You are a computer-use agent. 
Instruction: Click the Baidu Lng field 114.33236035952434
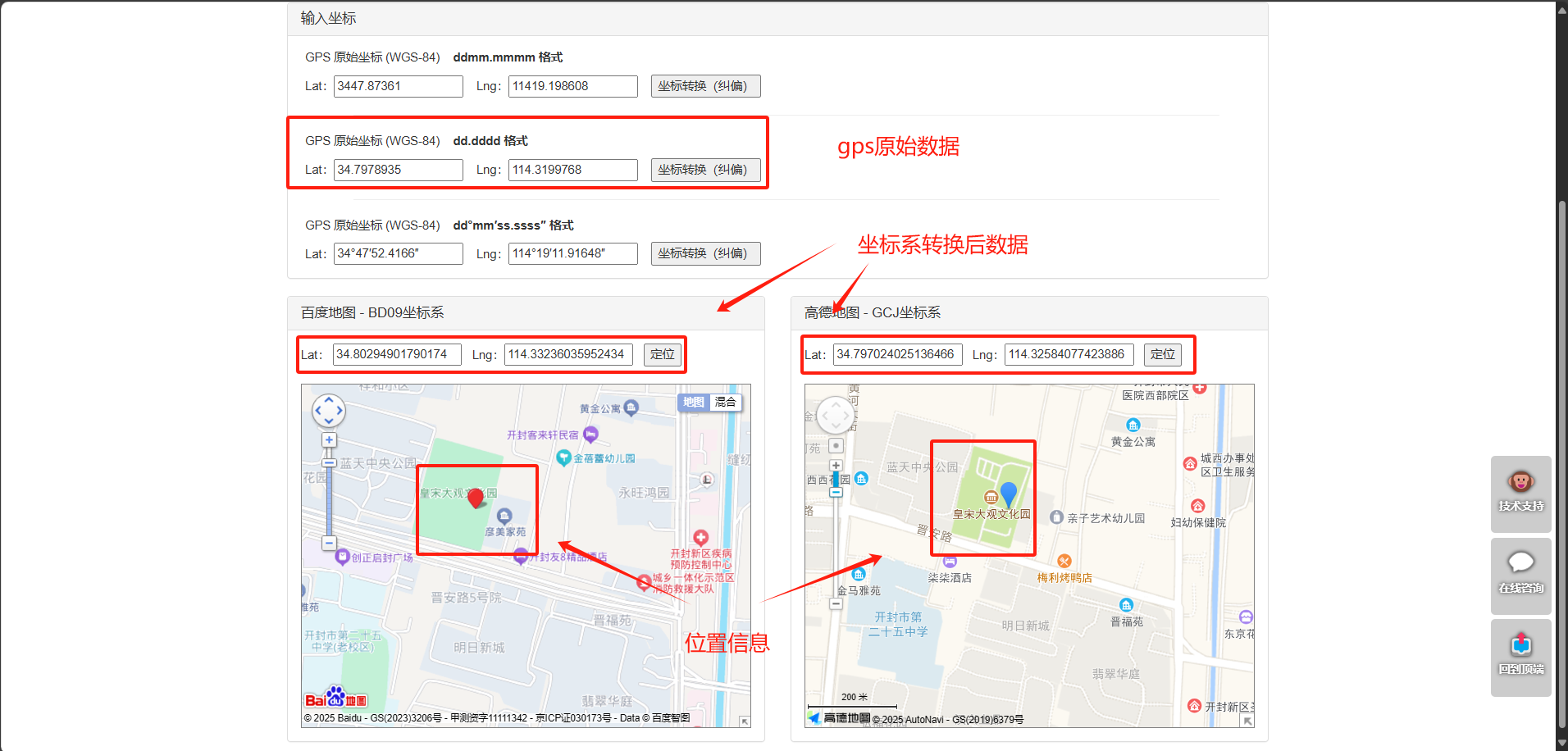[x=568, y=354]
